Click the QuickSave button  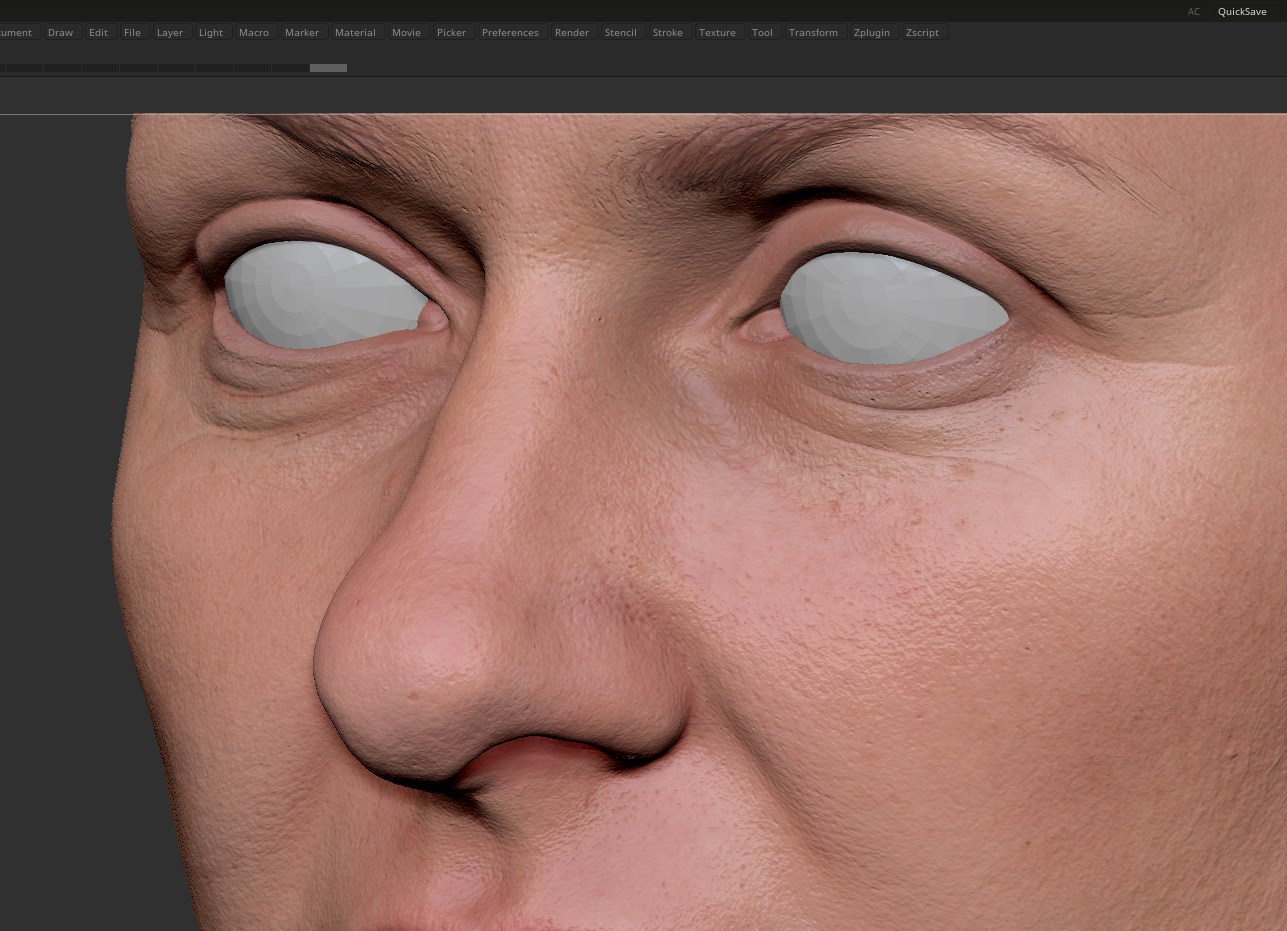click(1242, 12)
